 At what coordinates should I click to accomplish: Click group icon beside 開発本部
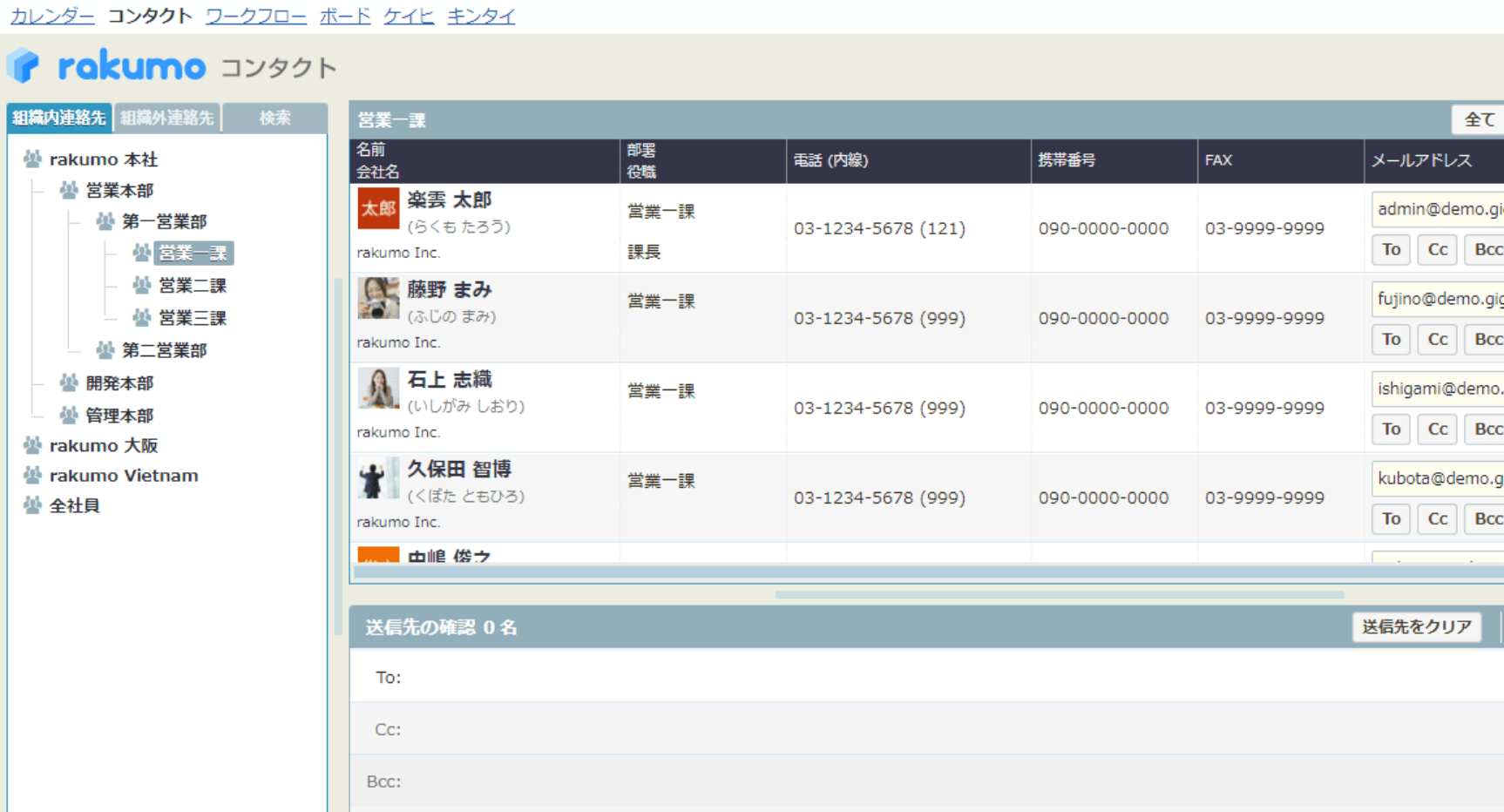coord(69,382)
